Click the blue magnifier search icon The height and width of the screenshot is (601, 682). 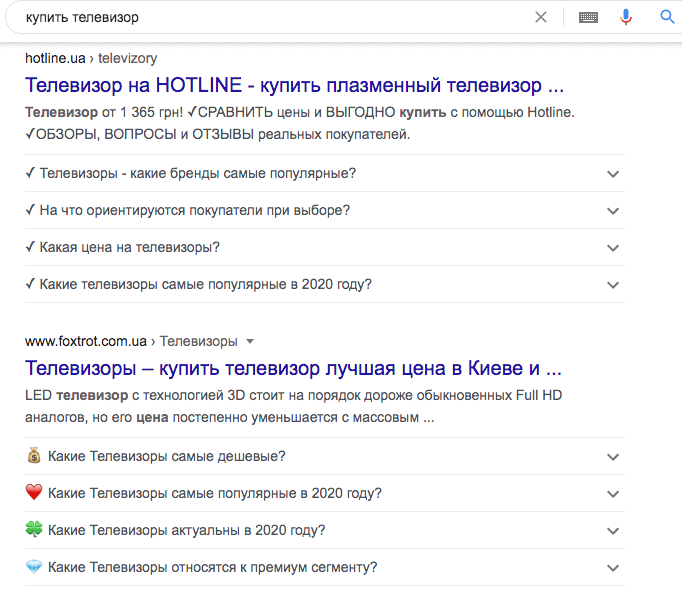coord(667,17)
